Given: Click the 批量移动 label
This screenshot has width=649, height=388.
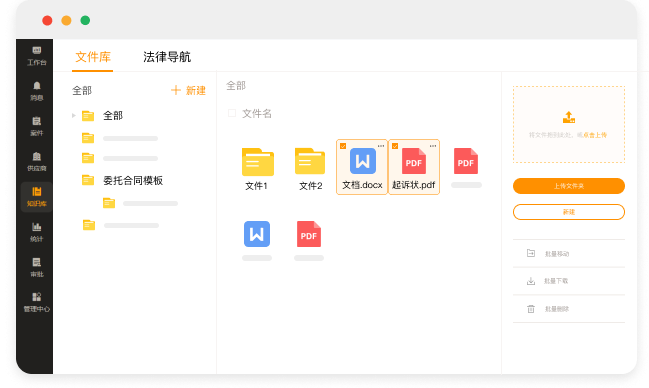Looking at the screenshot, I should tap(557, 253).
